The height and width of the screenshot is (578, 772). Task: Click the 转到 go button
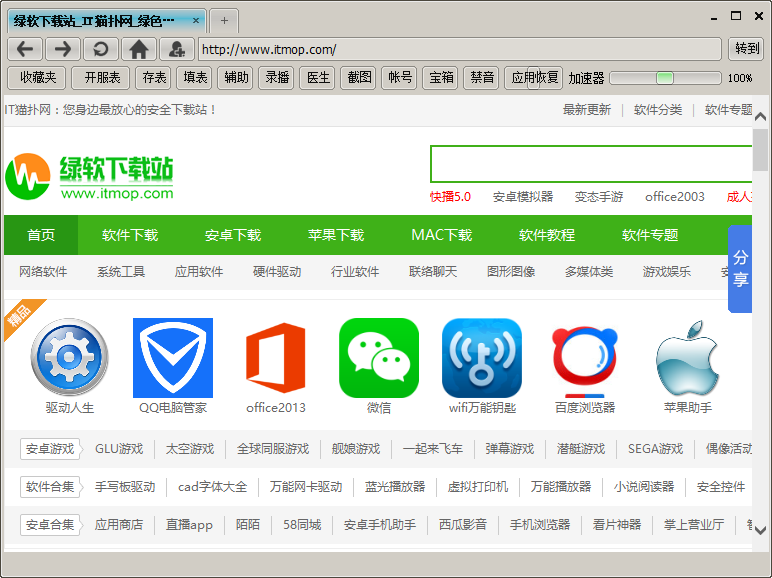(x=747, y=49)
